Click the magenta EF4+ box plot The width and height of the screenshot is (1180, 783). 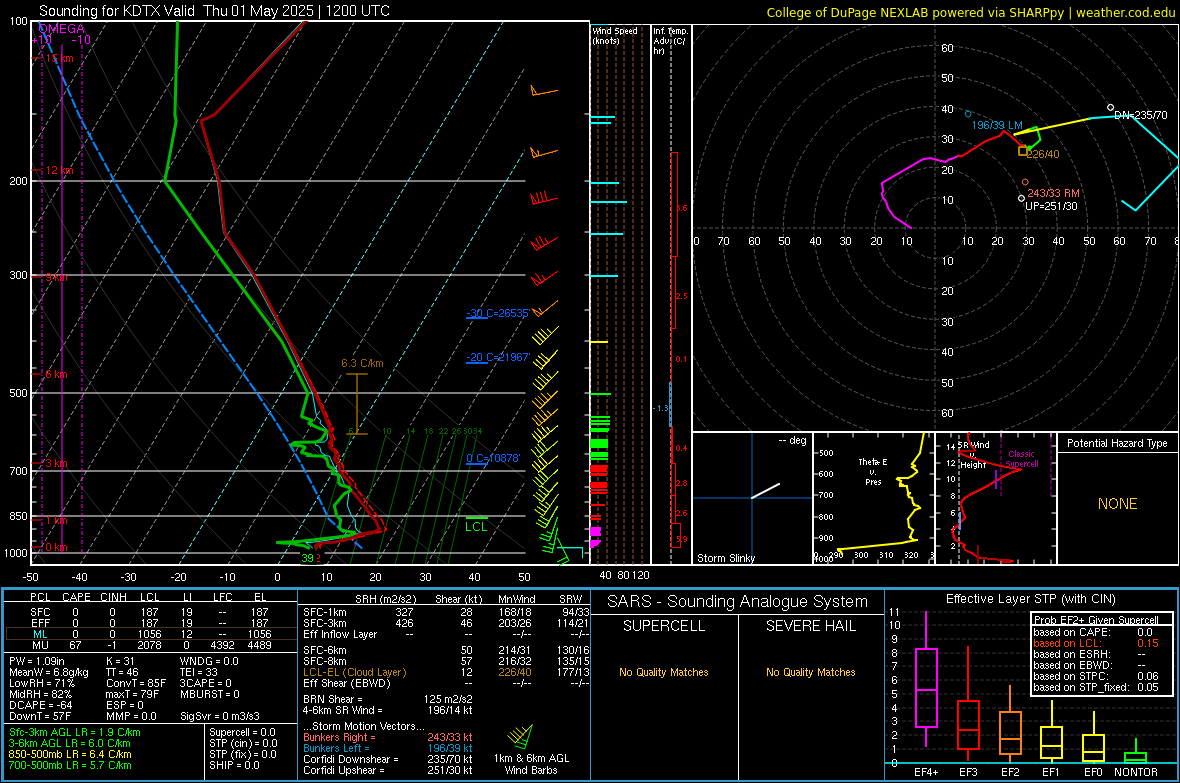click(x=926, y=687)
